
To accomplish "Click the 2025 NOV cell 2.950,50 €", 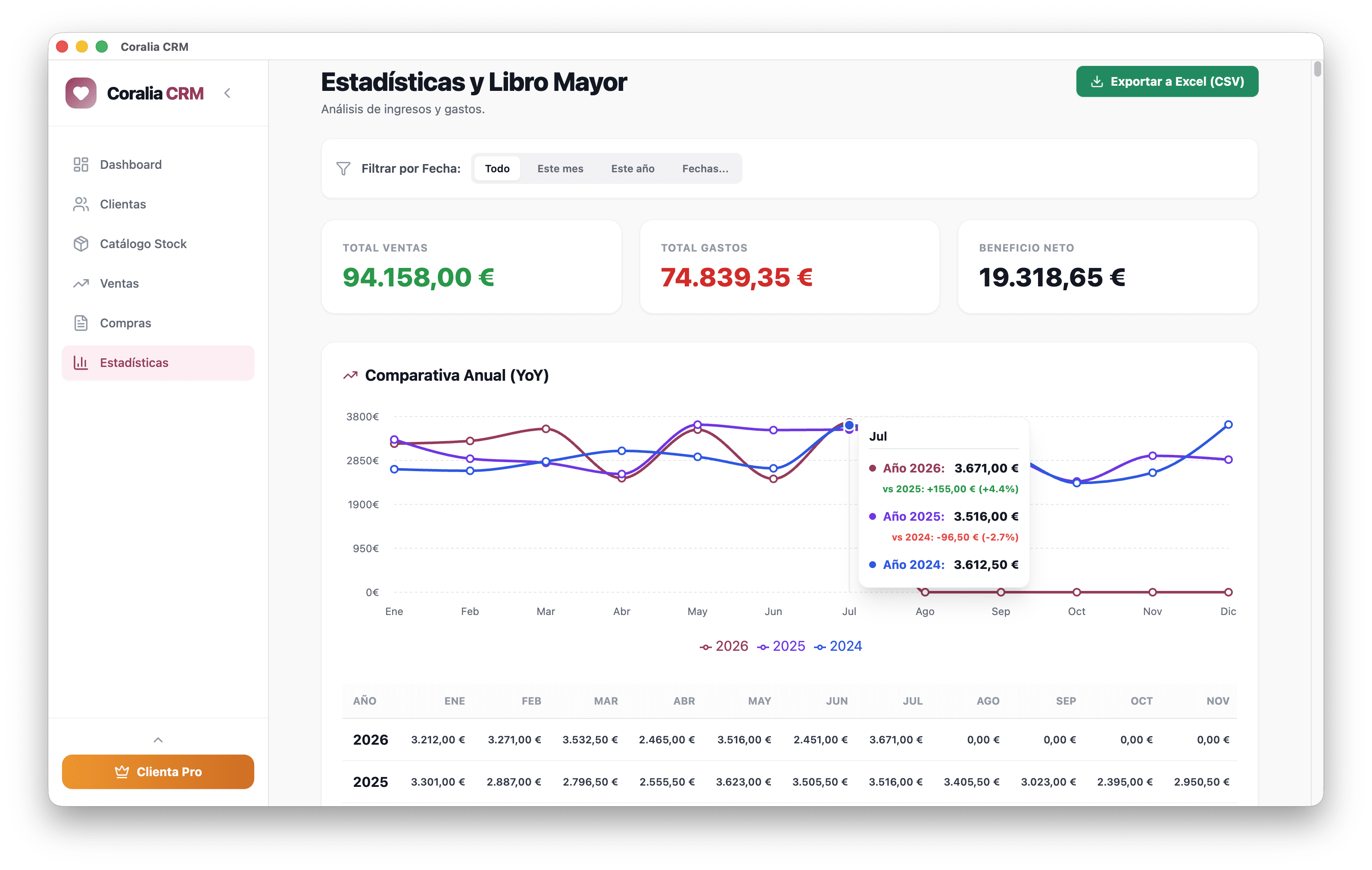I will [x=1201, y=782].
